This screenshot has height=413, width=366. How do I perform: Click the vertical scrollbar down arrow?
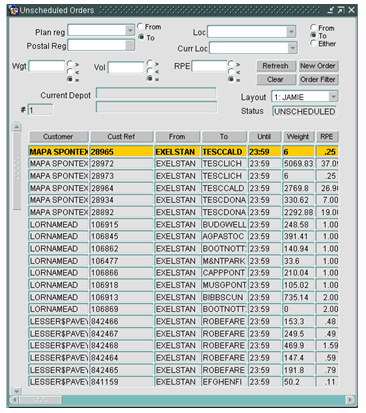pos(17,391)
